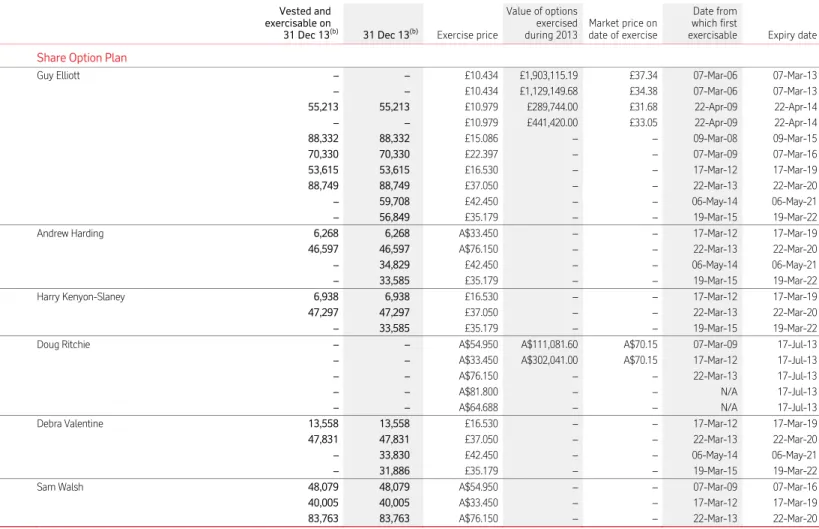Click 'A$70.15' in the A$54.950 Doug Ritchie row
The width and height of the screenshot is (819, 529).
coord(640,344)
